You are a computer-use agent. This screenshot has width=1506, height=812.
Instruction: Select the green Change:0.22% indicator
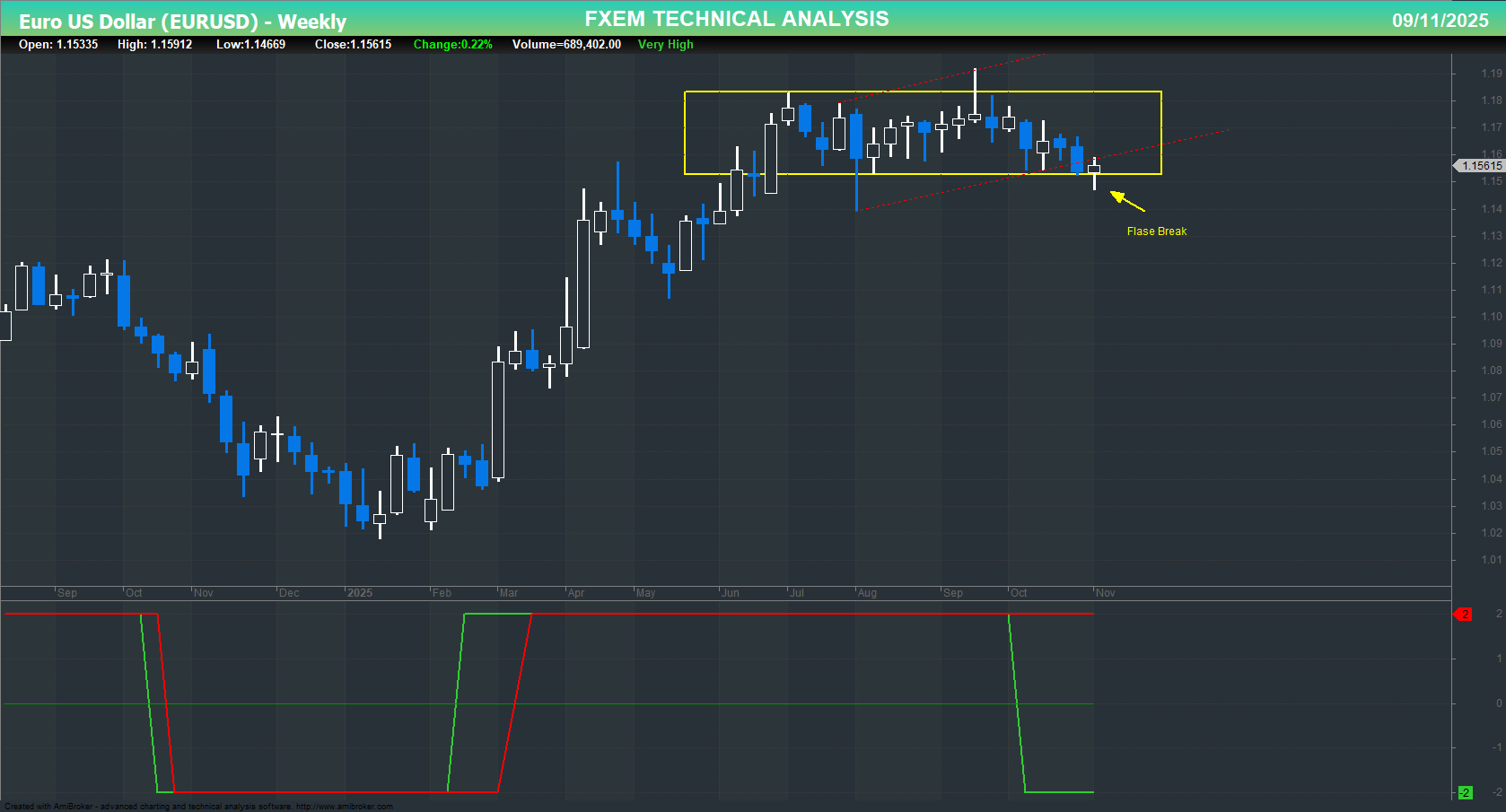(x=452, y=44)
